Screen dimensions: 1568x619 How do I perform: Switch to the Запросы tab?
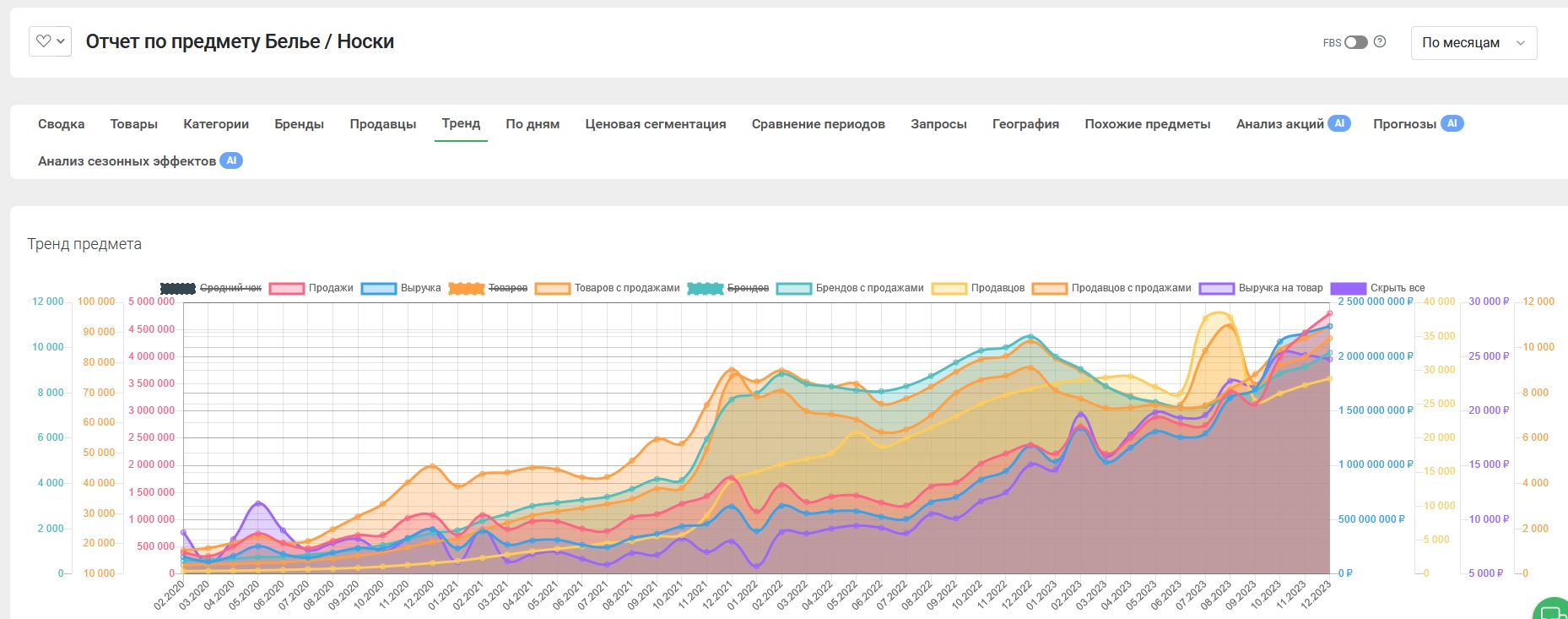pos(938,124)
